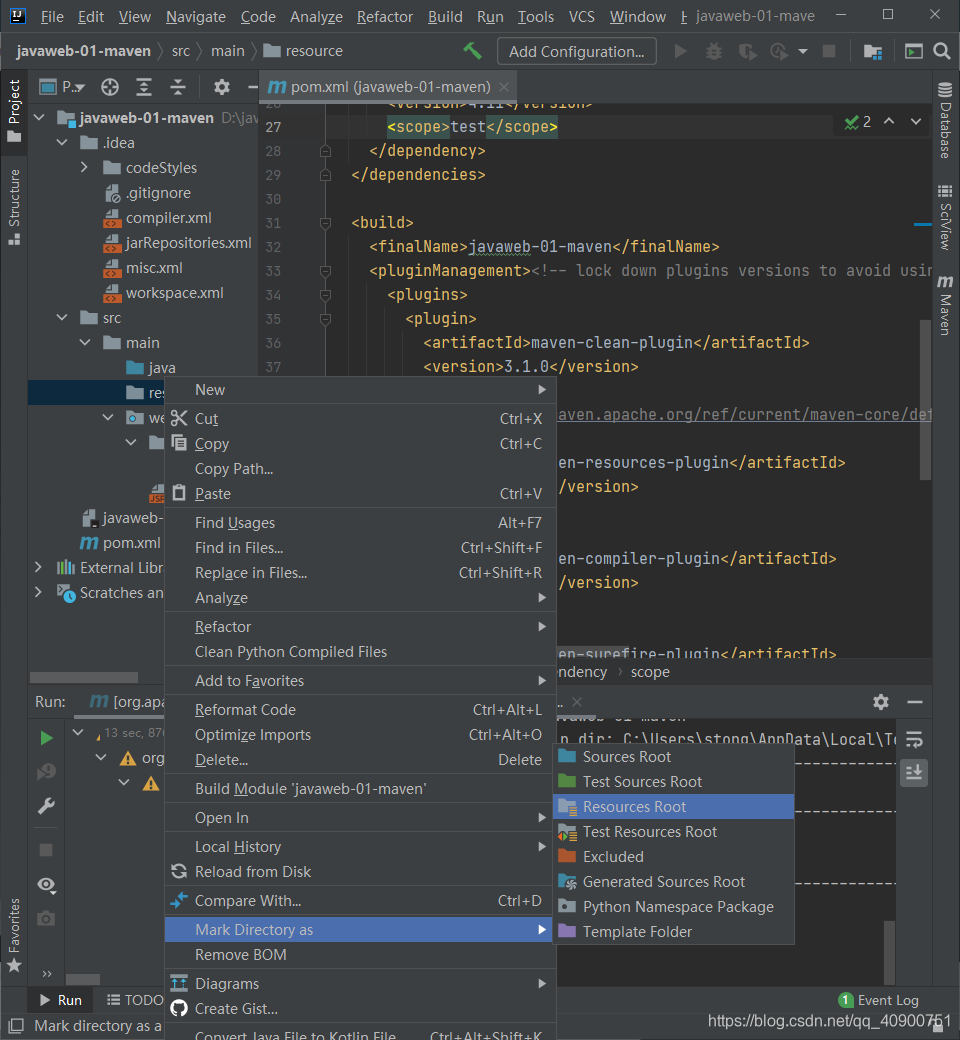Click the green Rerun icon in Run panel
Image resolution: width=960 pixels, height=1040 pixels.
(x=46, y=738)
